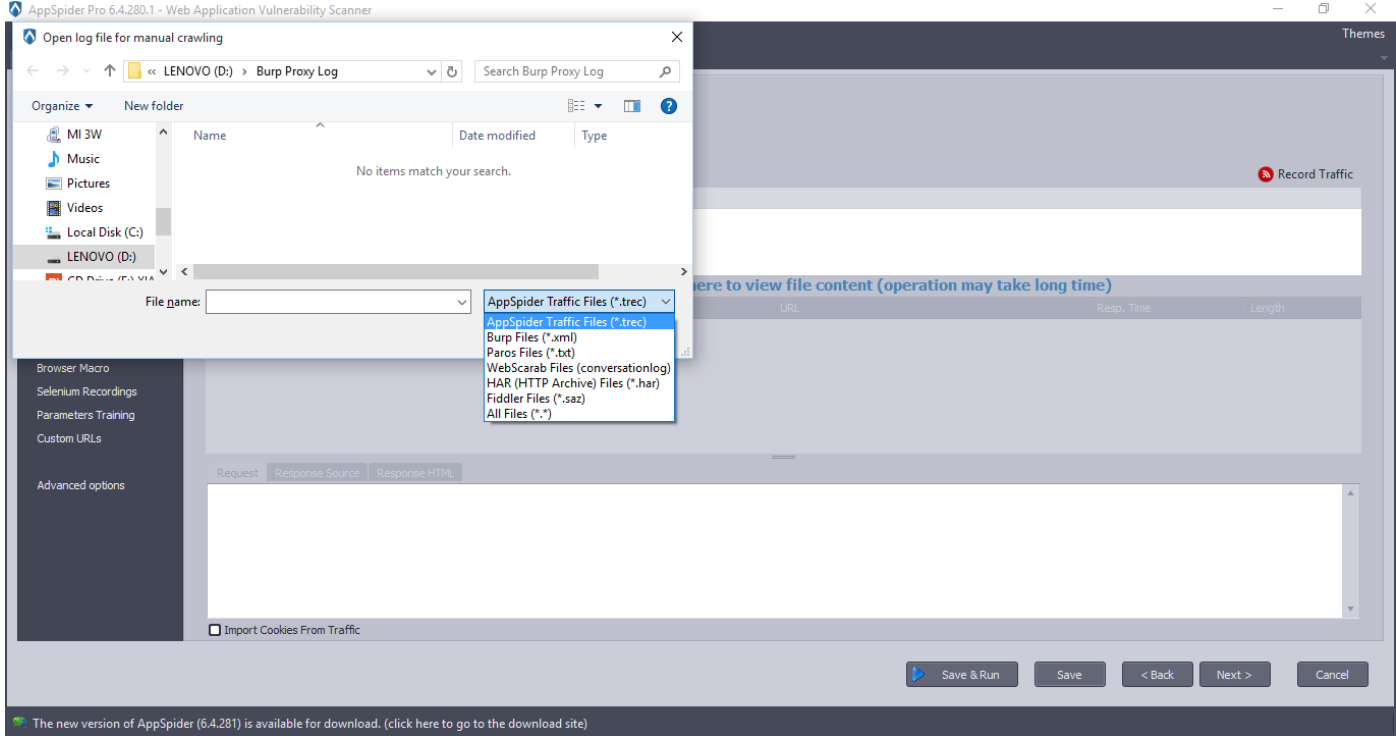
Task: Open file dialog help question icon
Action: (x=669, y=106)
